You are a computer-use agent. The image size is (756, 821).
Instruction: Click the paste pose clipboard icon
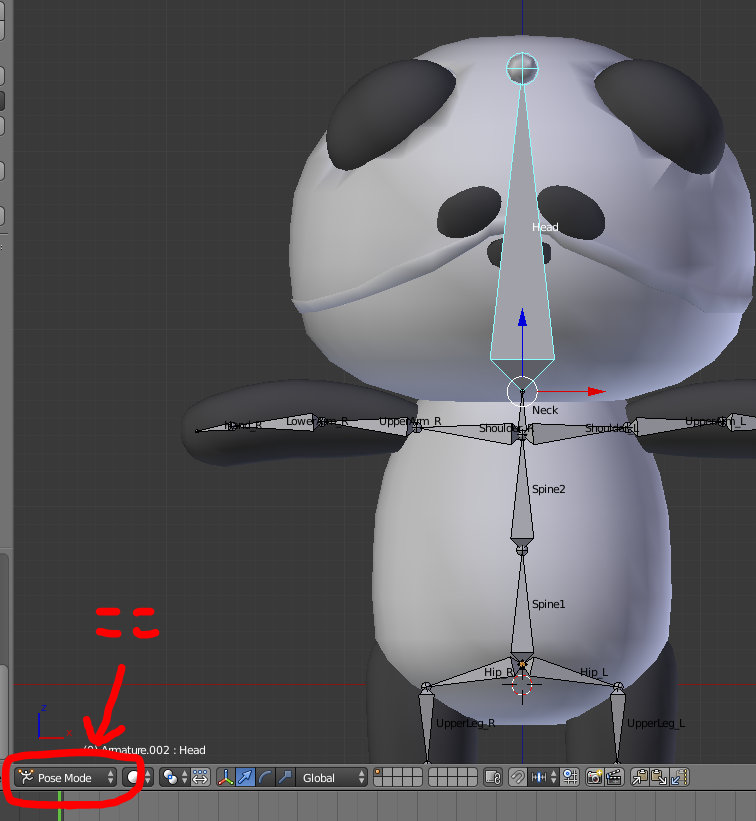tap(659, 778)
